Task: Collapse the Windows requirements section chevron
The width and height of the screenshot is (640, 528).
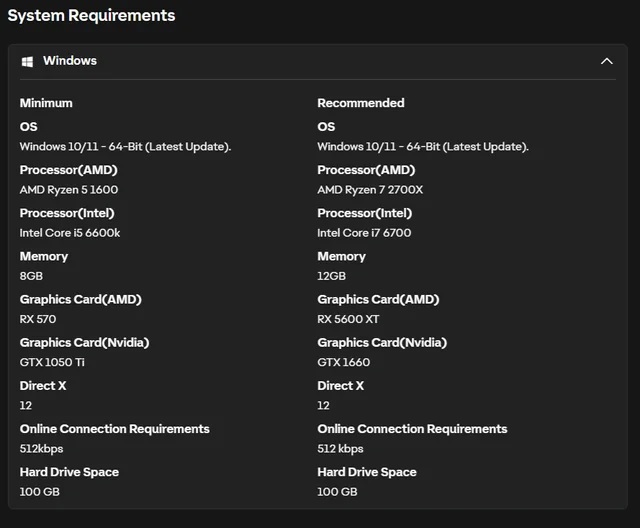Action: click(607, 61)
